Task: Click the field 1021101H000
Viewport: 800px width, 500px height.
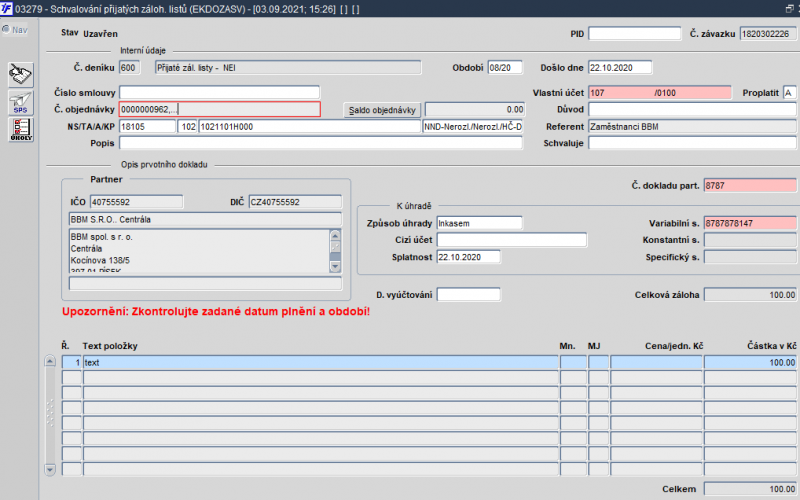Action: pyautogui.click(x=310, y=126)
